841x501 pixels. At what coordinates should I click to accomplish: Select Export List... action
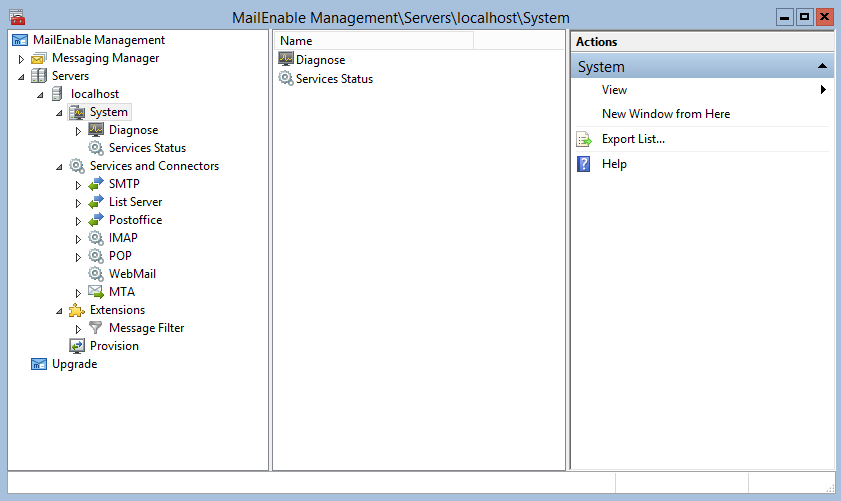pyautogui.click(x=633, y=139)
